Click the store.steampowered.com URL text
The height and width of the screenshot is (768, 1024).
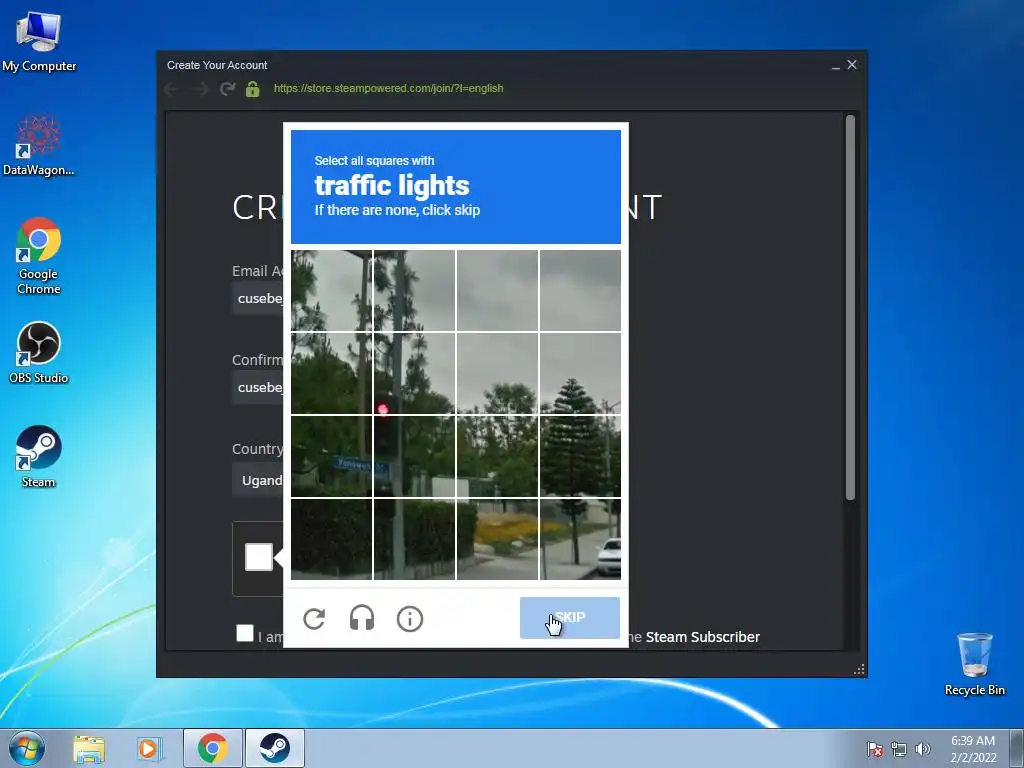[389, 88]
